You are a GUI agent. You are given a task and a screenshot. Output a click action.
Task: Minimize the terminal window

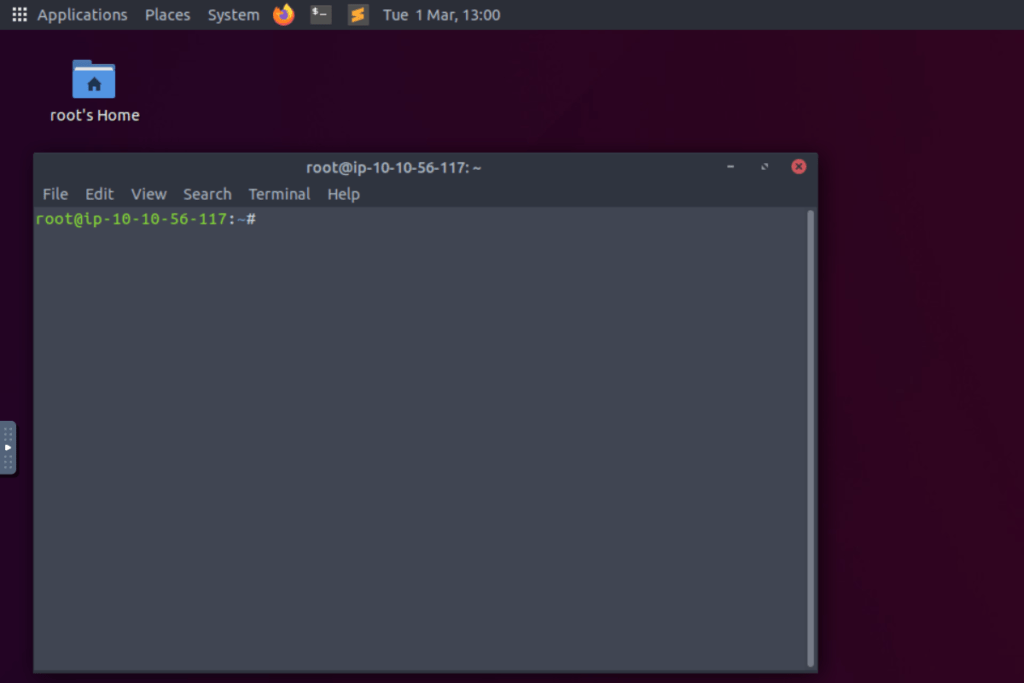pyautogui.click(x=730, y=167)
